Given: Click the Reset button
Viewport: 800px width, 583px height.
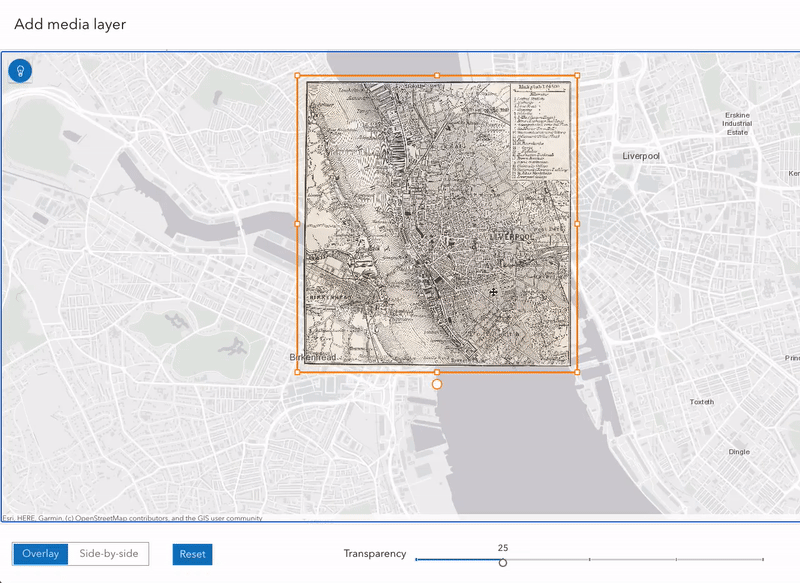Looking at the screenshot, I should [192, 554].
